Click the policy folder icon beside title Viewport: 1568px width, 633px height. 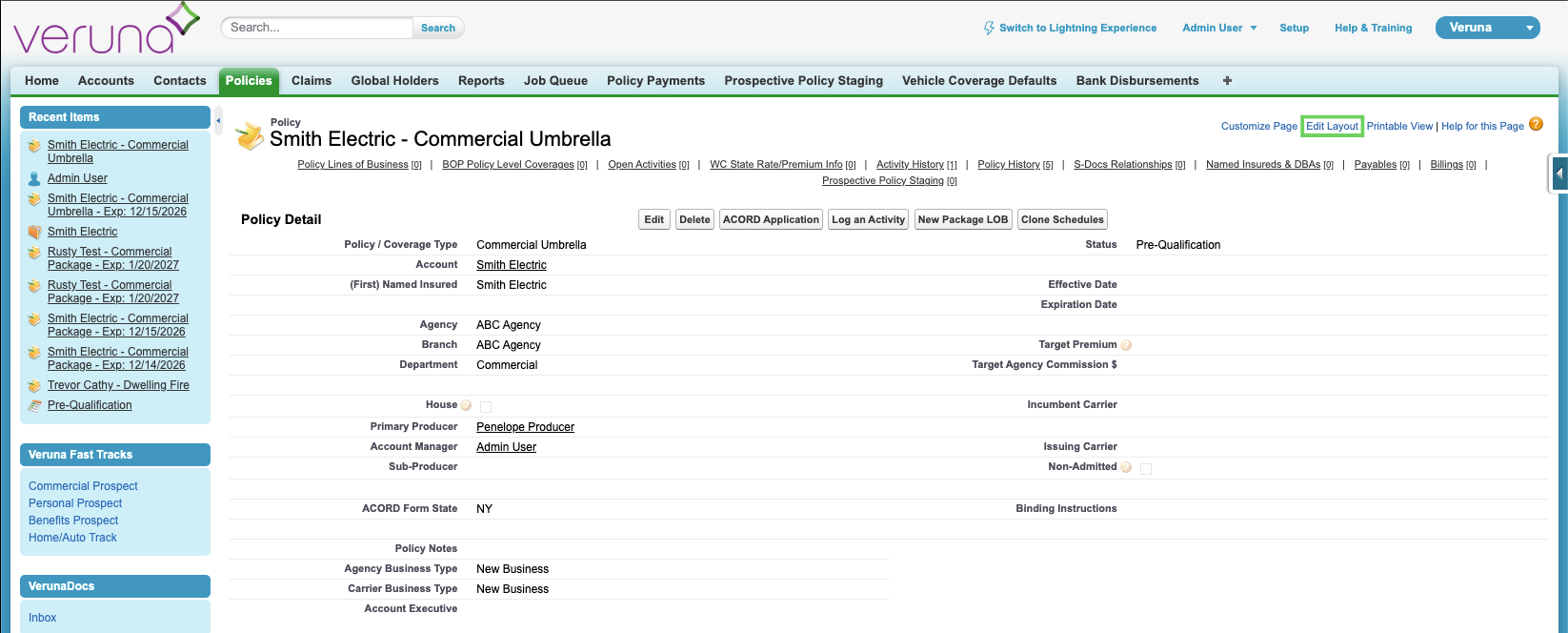[x=250, y=136]
